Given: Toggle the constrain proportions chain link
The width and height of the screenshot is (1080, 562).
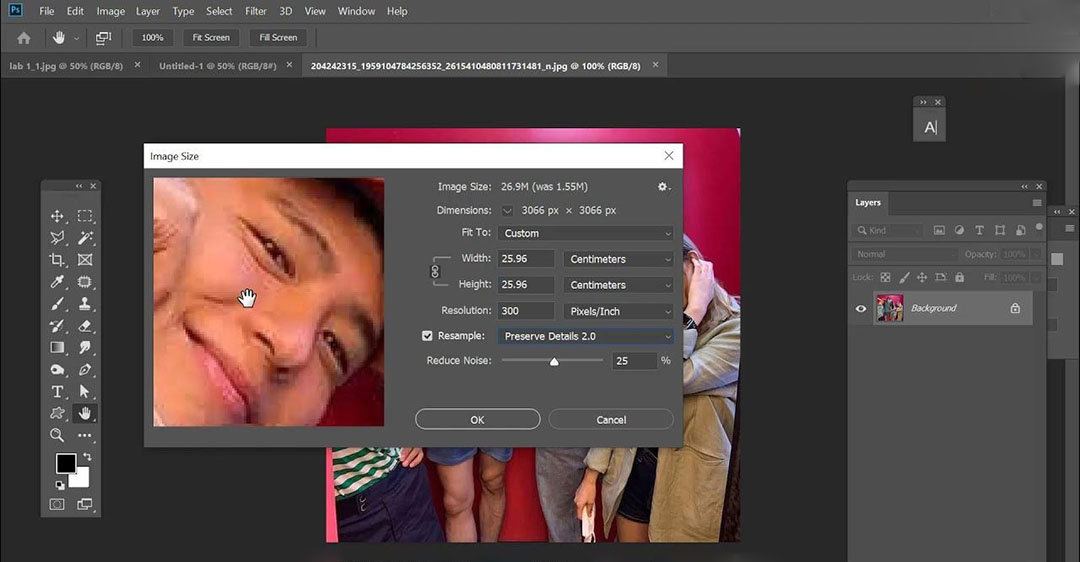Looking at the screenshot, I should pos(435,271).
